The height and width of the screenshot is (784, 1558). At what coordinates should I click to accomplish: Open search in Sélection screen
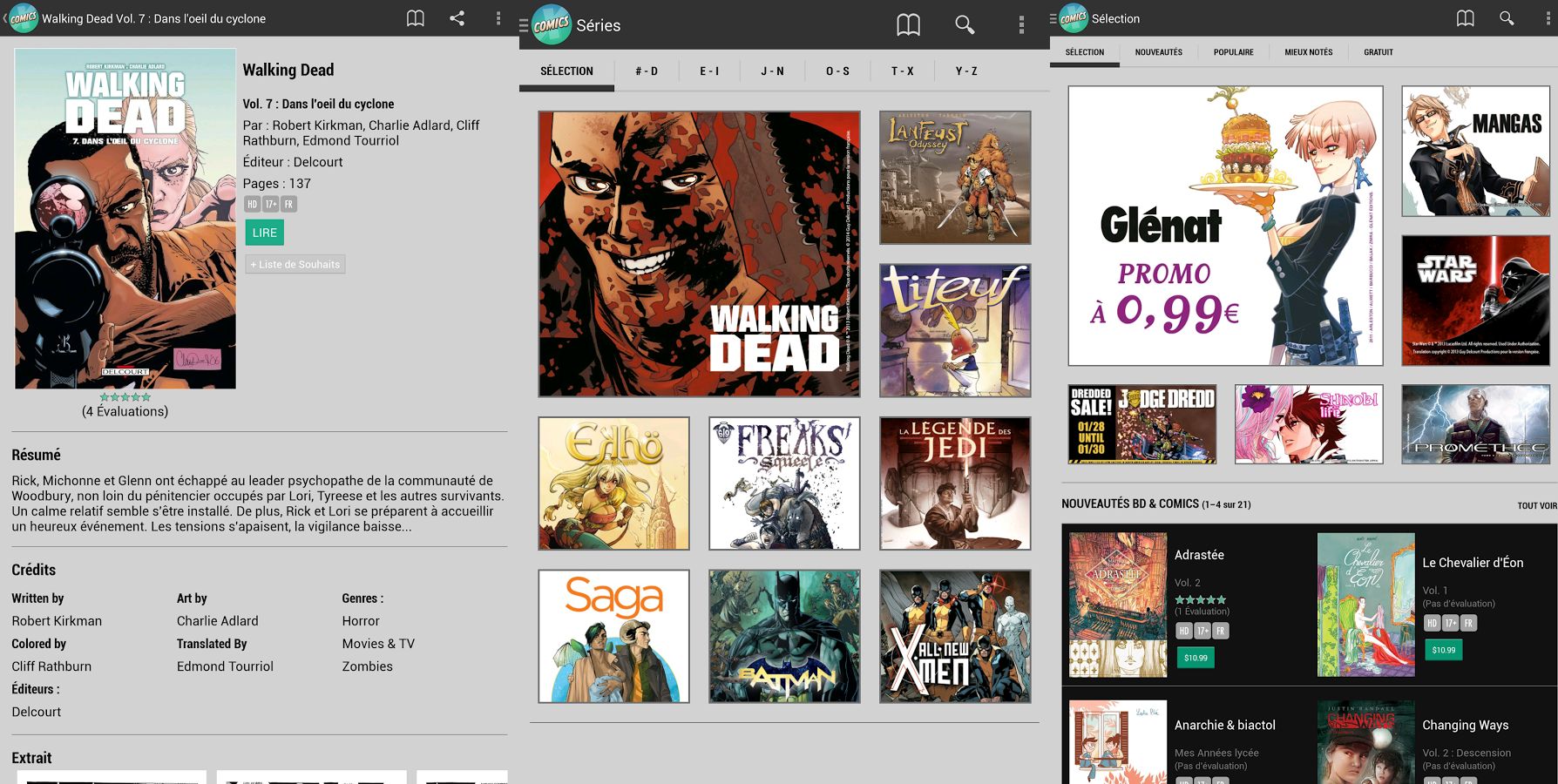1507,18
